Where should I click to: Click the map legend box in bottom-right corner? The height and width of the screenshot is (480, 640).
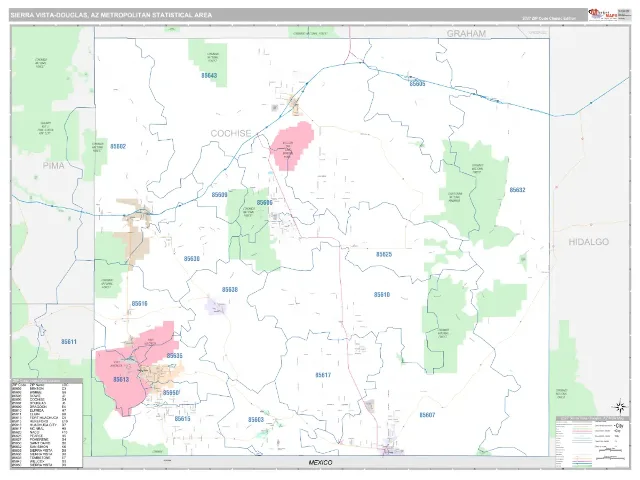click(x=593, y=442)
